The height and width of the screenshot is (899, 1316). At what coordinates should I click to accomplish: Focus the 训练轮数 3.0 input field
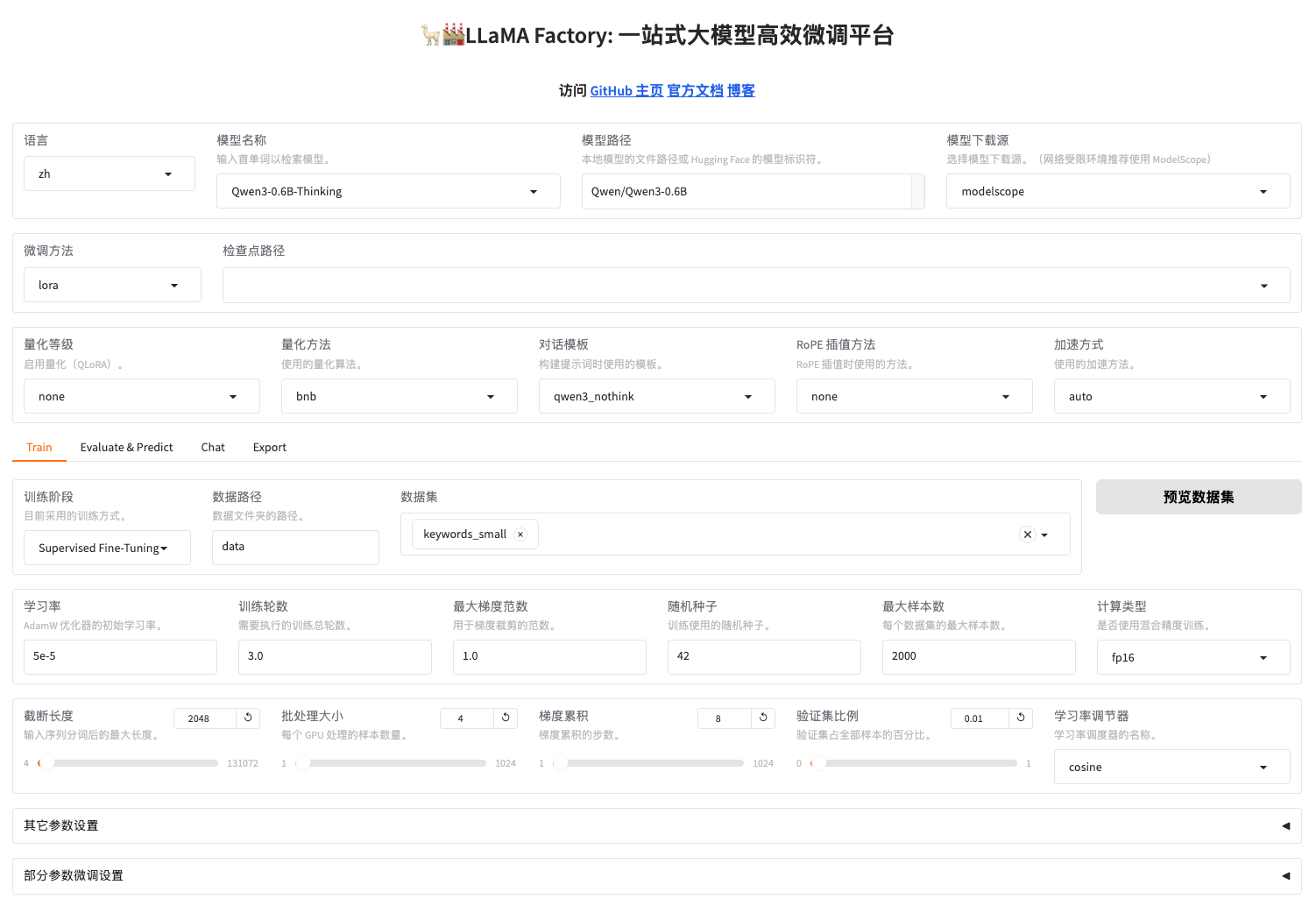(335, 656)
